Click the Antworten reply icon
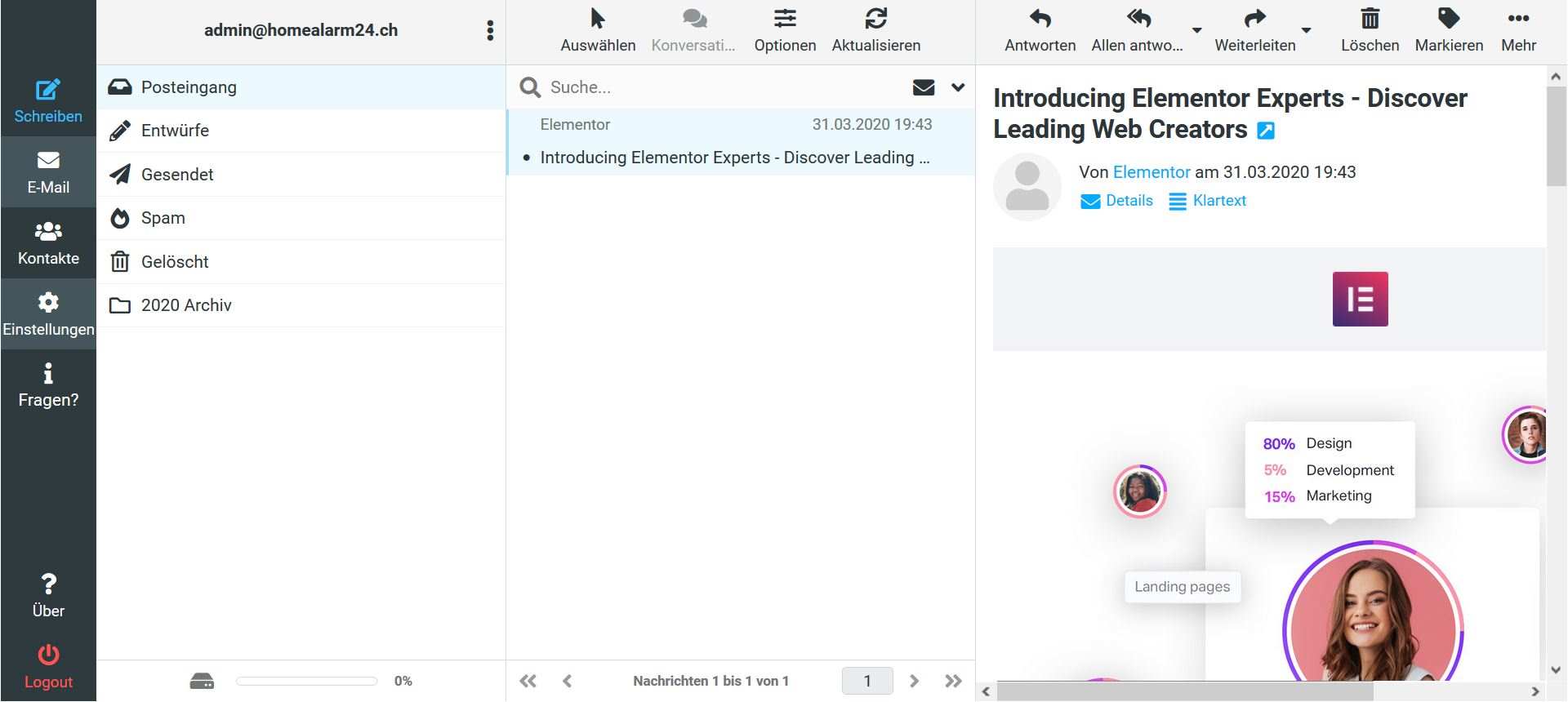This screenshot has width=1568, height=702. [1040, 20]
